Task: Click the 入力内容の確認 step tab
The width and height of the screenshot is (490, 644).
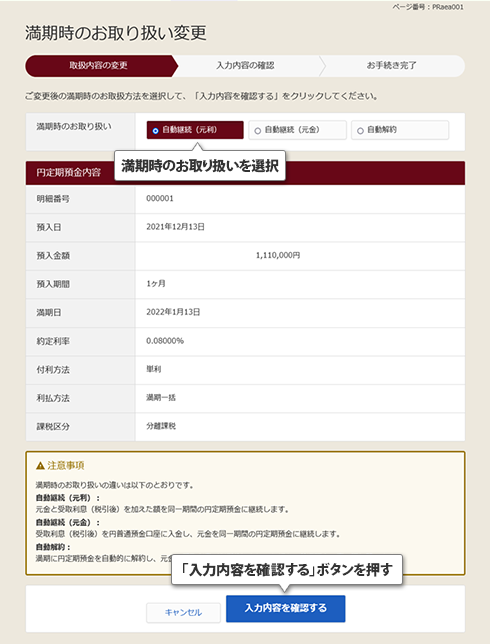Action: coord(245,66)
